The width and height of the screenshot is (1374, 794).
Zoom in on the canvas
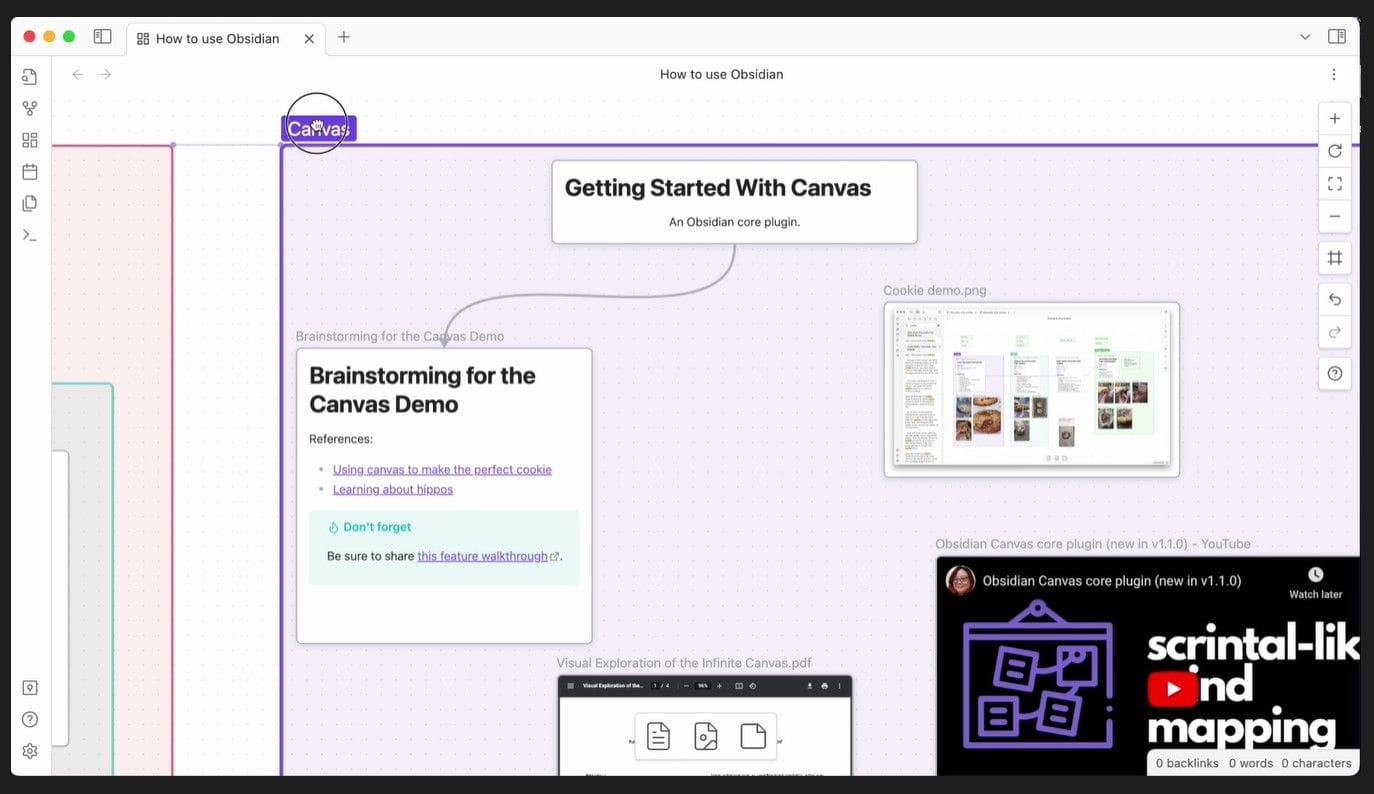point(1334,117)
